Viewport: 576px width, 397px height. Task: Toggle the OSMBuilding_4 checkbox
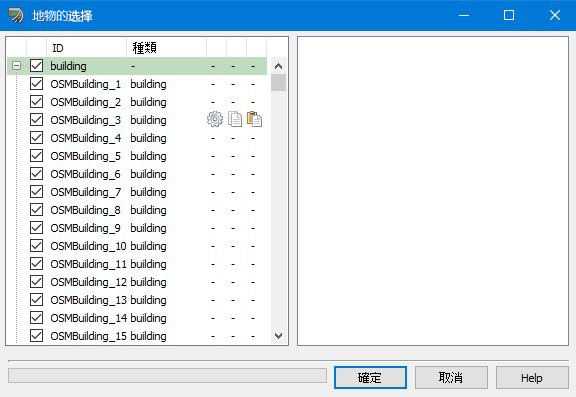tap(36, 138)
